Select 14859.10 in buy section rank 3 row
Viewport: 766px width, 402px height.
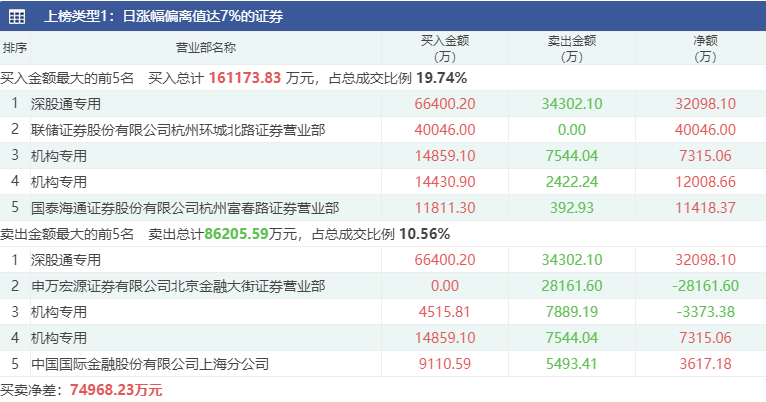coord(445,156)
